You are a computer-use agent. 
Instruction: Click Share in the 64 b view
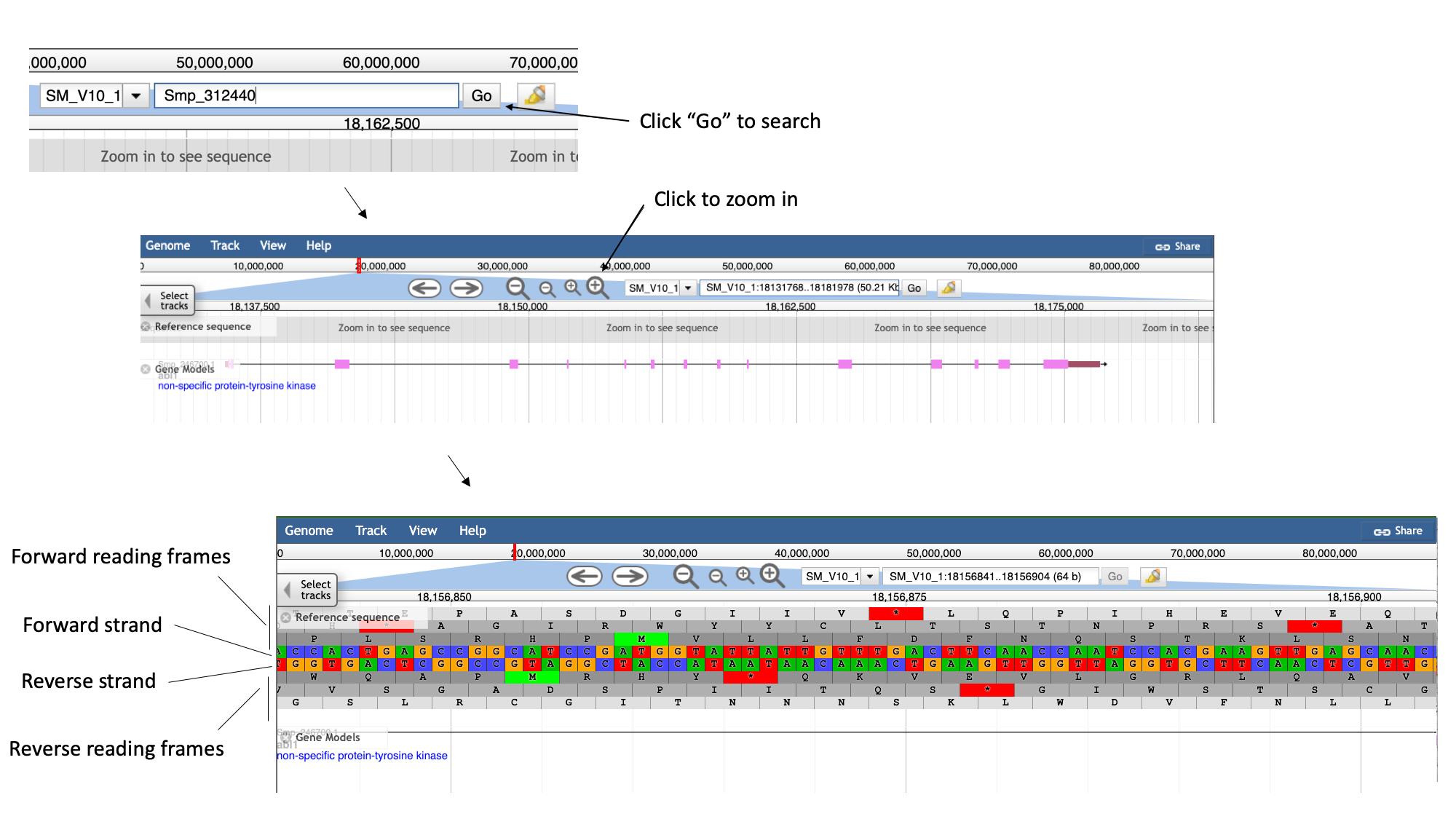click(1398, 531)
